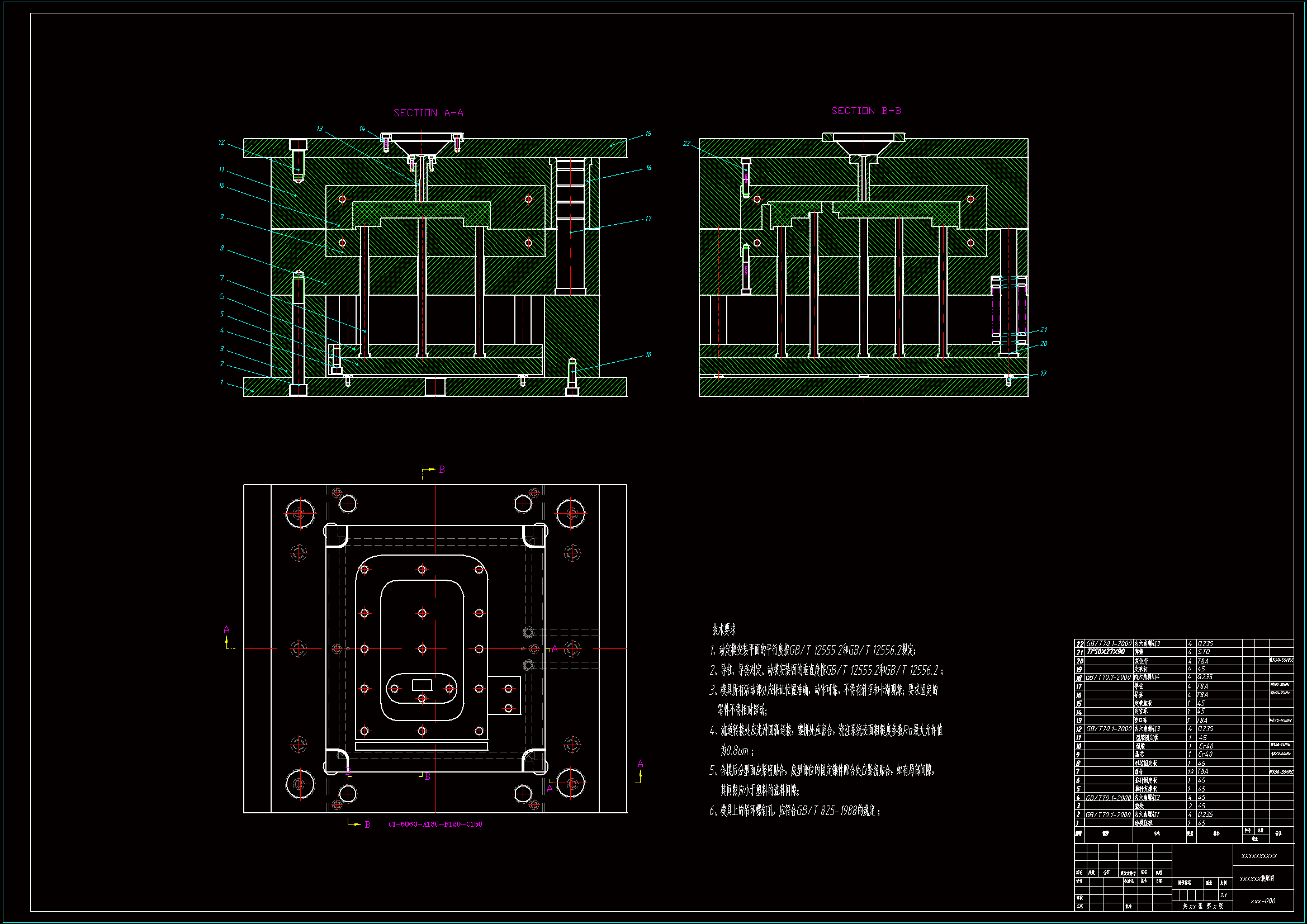The image size is (1307, 924).
Task: Select section arrow B above the plan view
Action: click(442, 470)
